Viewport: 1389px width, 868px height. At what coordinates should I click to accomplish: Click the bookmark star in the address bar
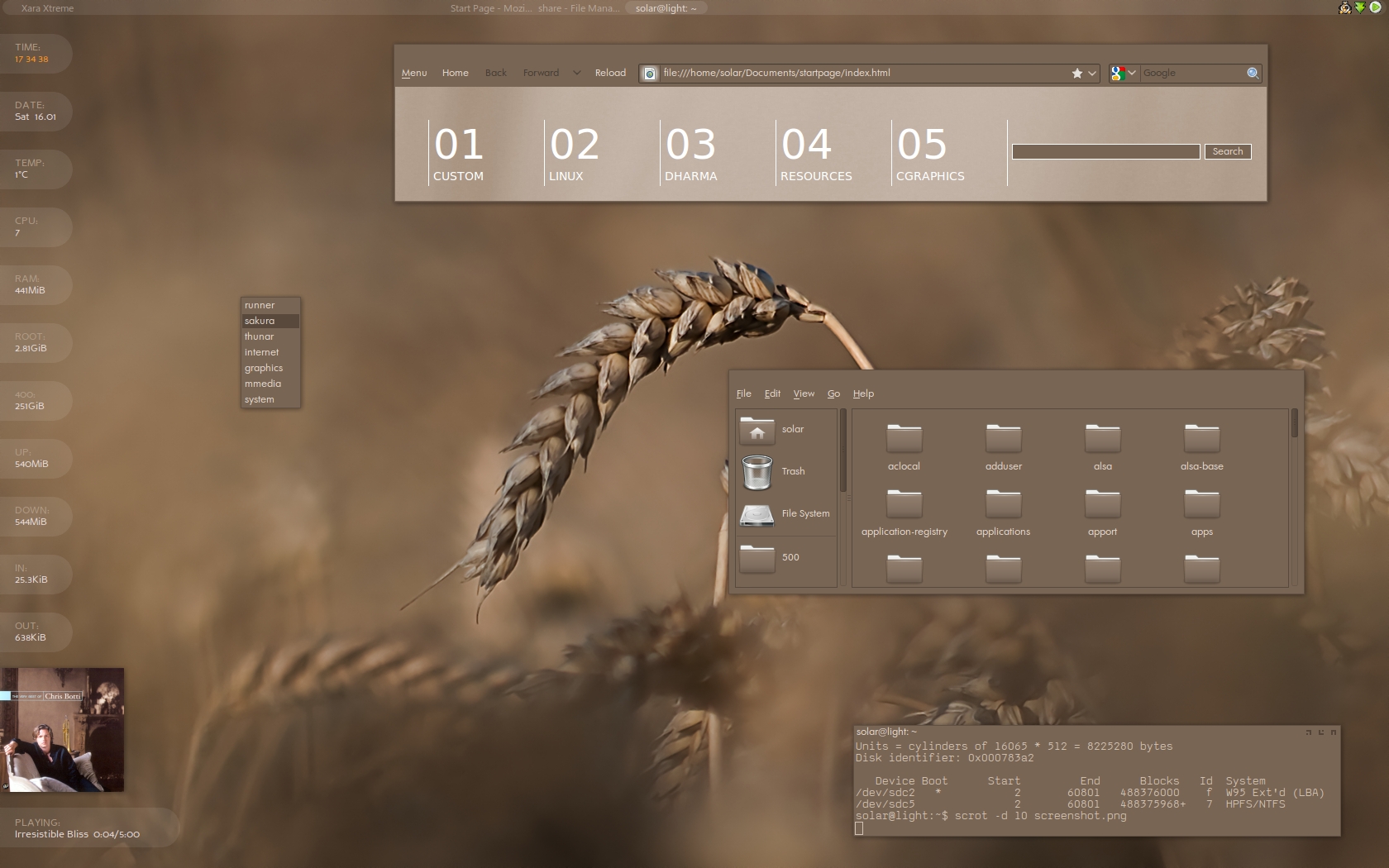[x=1076, y=74]
